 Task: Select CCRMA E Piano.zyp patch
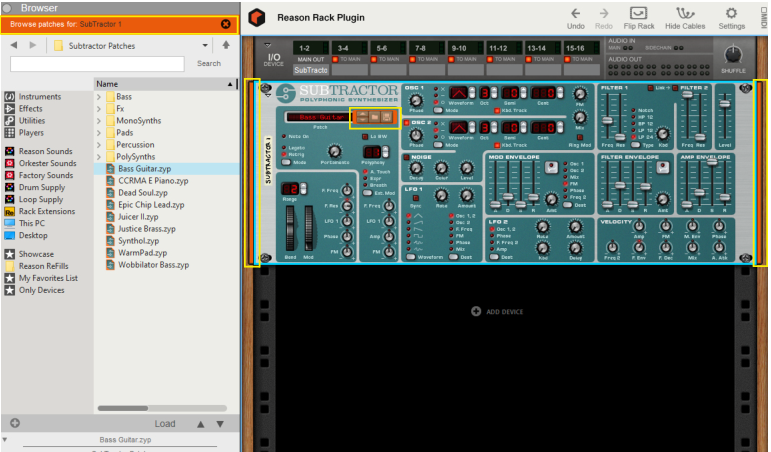[153, 181]
